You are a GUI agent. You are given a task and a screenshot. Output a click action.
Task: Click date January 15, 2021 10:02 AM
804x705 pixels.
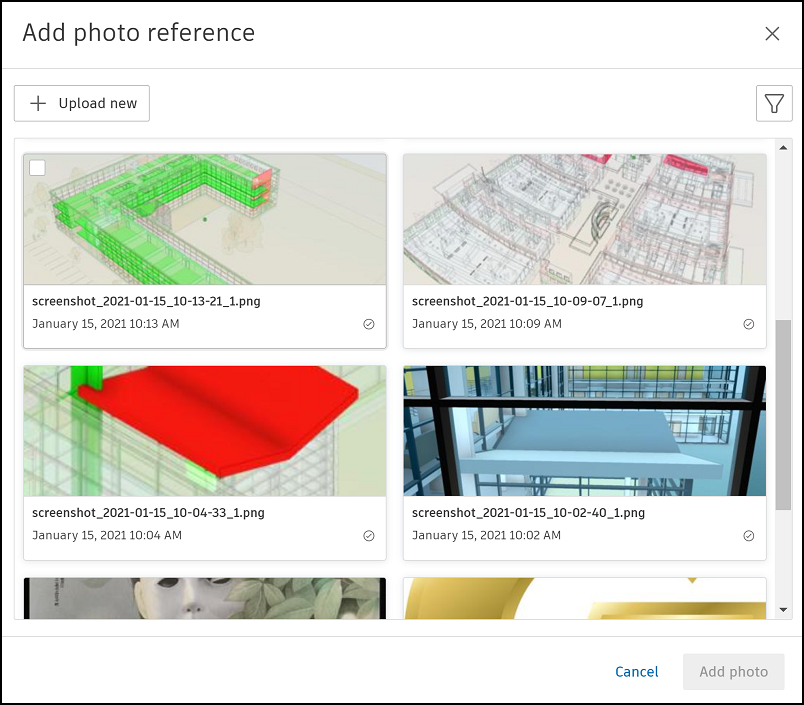[x=486, y=535]
